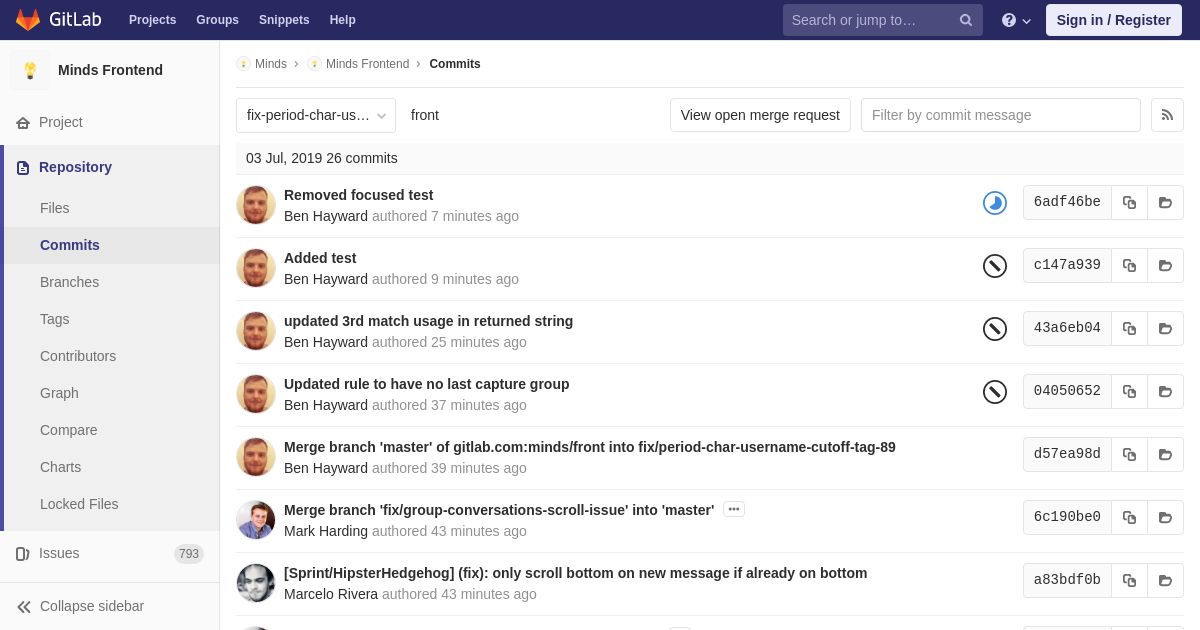Open running pipeline status for 6adf46be

click(x=995, y=203)
